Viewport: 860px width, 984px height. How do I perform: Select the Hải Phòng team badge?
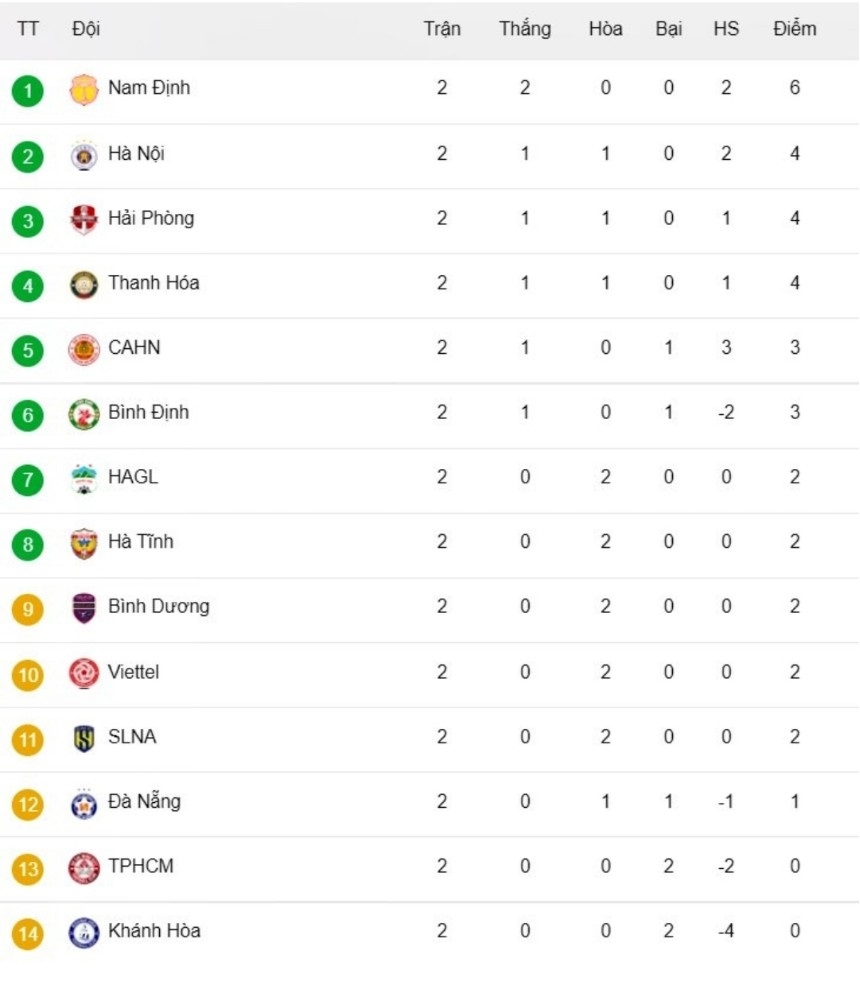click(83, 220)
